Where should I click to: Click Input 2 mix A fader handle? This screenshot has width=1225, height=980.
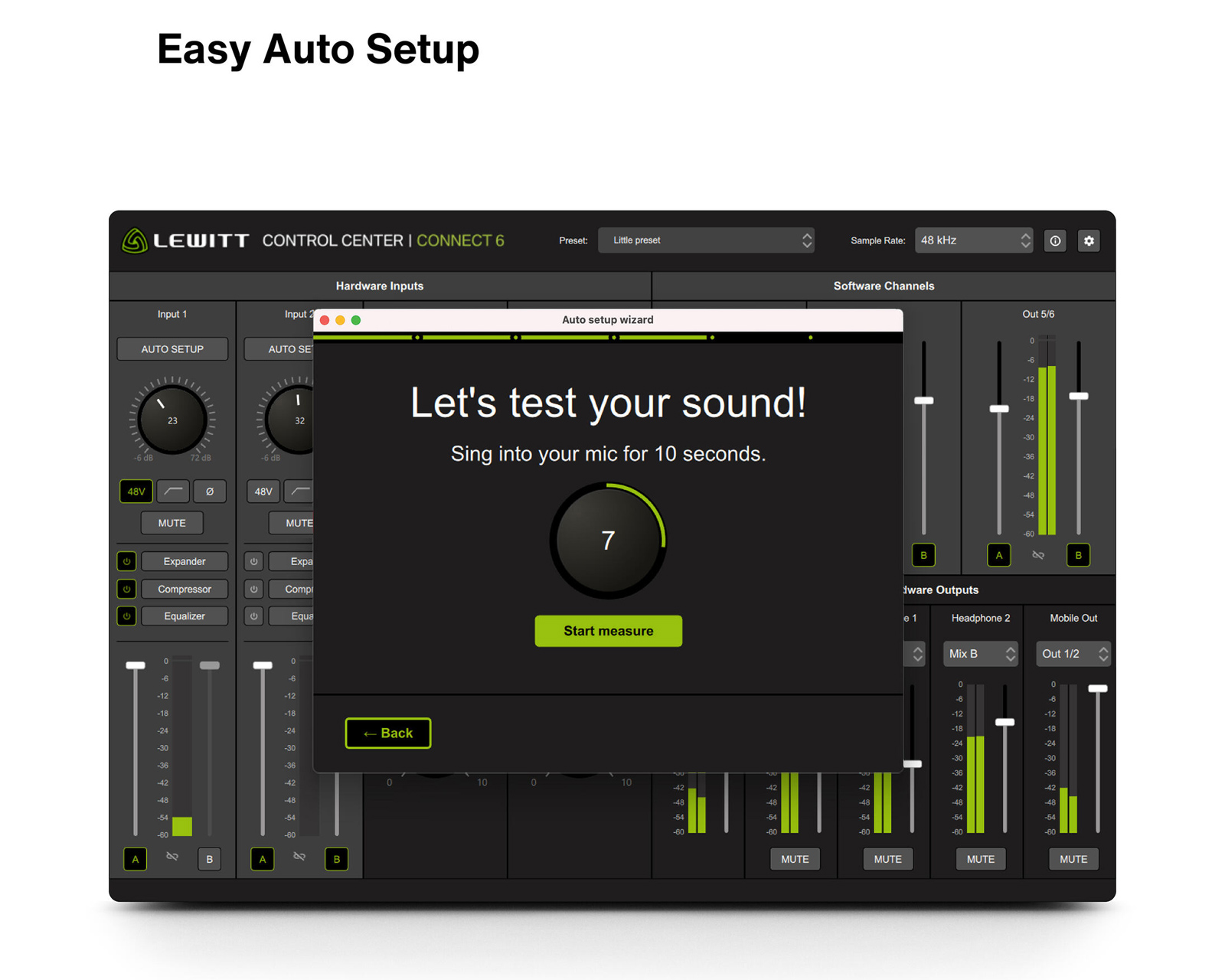click(x=263, y=665)
